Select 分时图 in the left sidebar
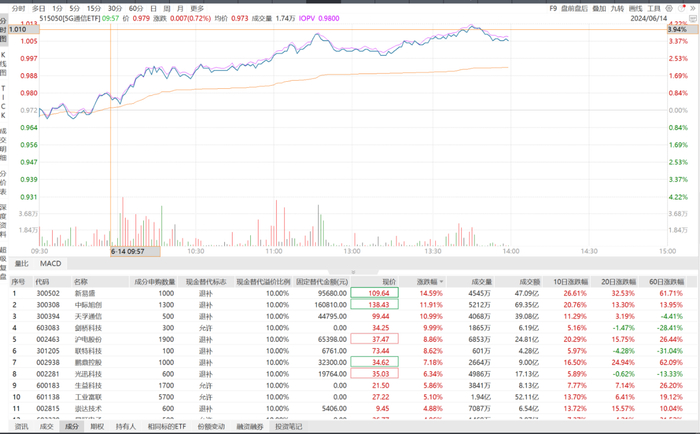Screen dimensions: 700x434 (4, 29)
